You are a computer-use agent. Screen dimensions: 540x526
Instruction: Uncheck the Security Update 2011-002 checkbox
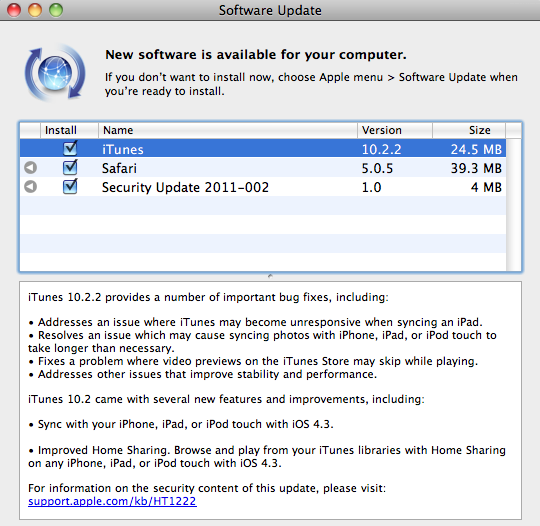coord(70,186)
